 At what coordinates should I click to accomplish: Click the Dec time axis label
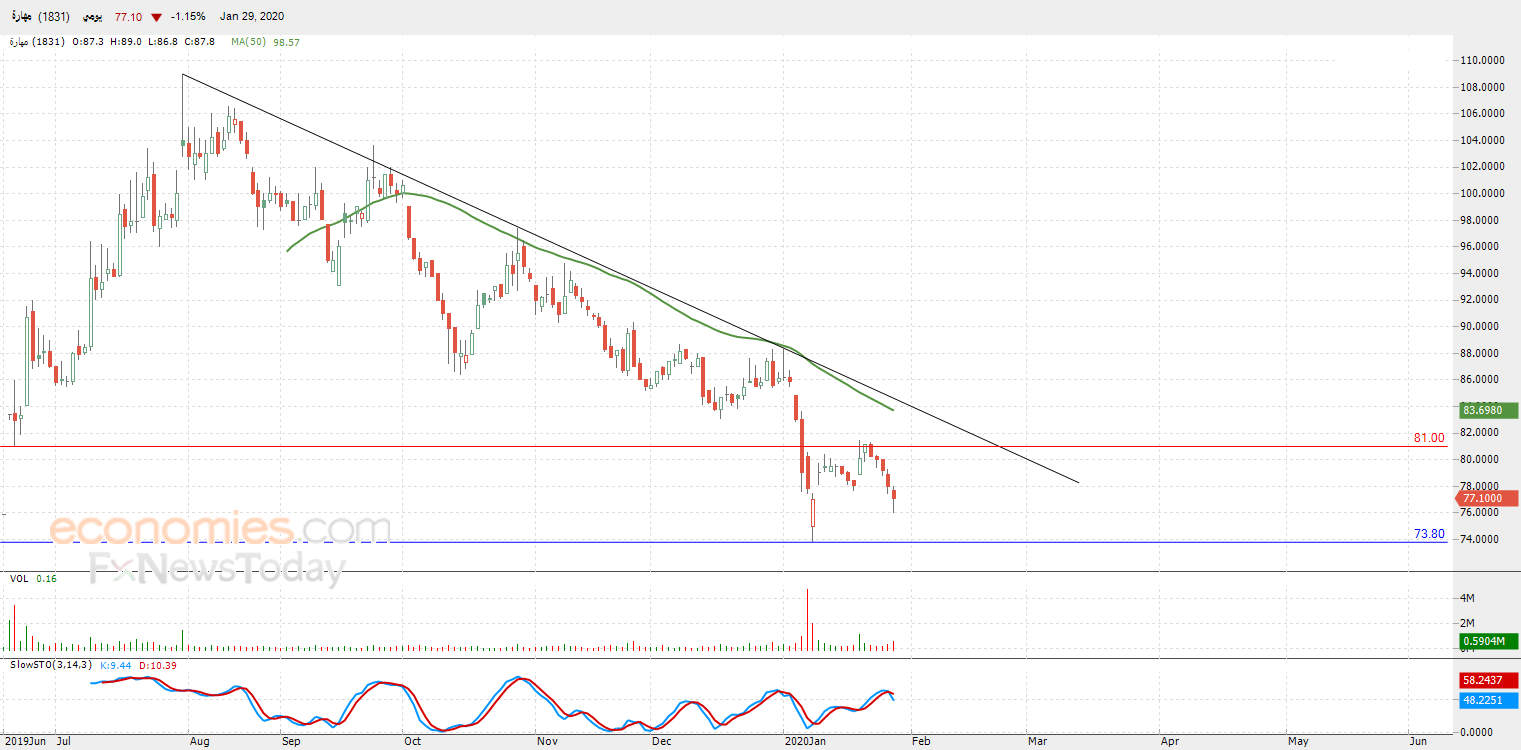tap(660, 742)
